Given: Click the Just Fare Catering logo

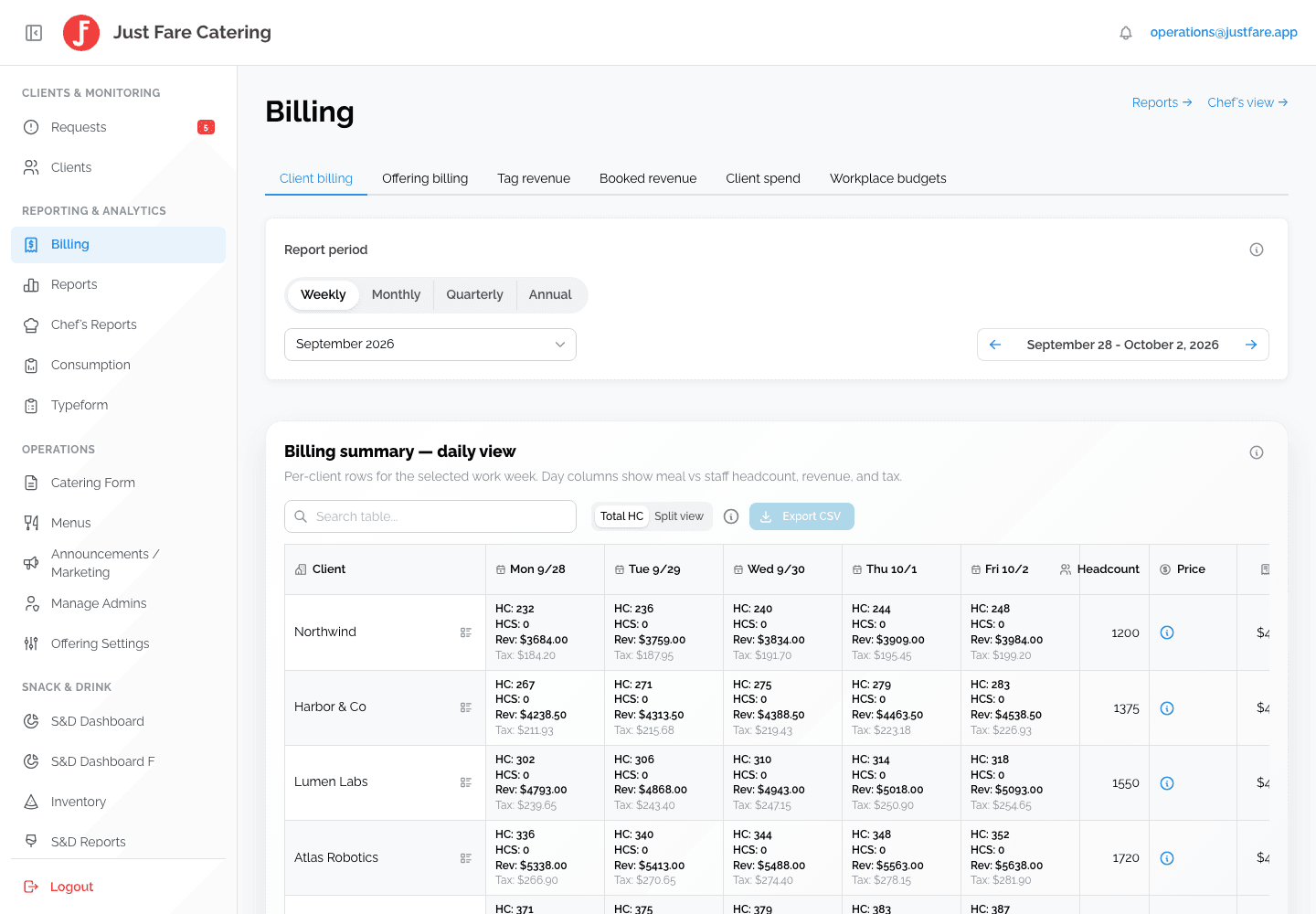Looking at the screenshot, I should [x=81, y=33].
